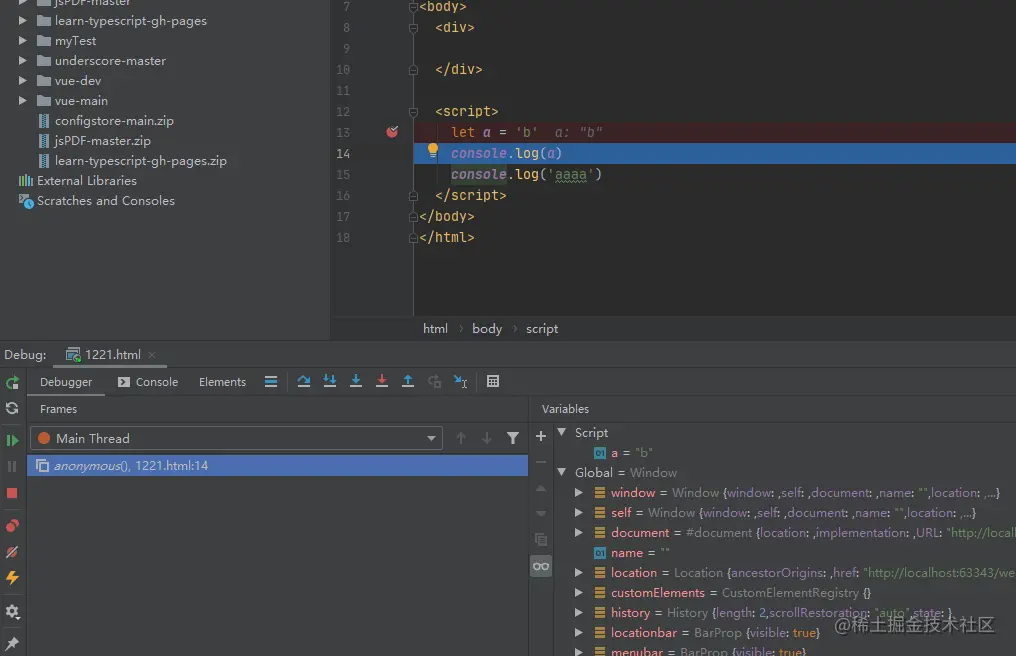The height and width of the screenshot is (656, 1016).
Task: Select variable a = "b" row
Action: [x=623, y=452]
